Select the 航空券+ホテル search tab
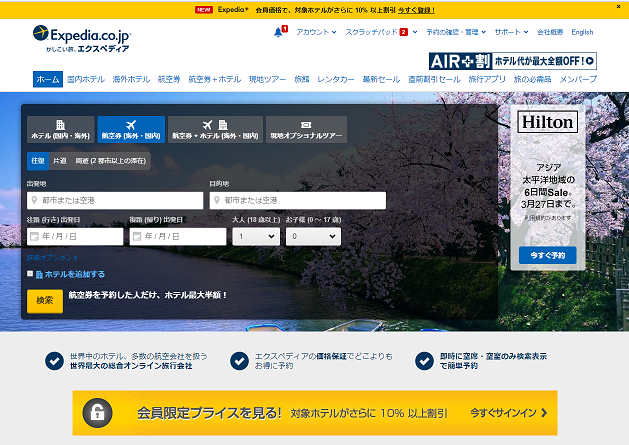 [215, 130]
